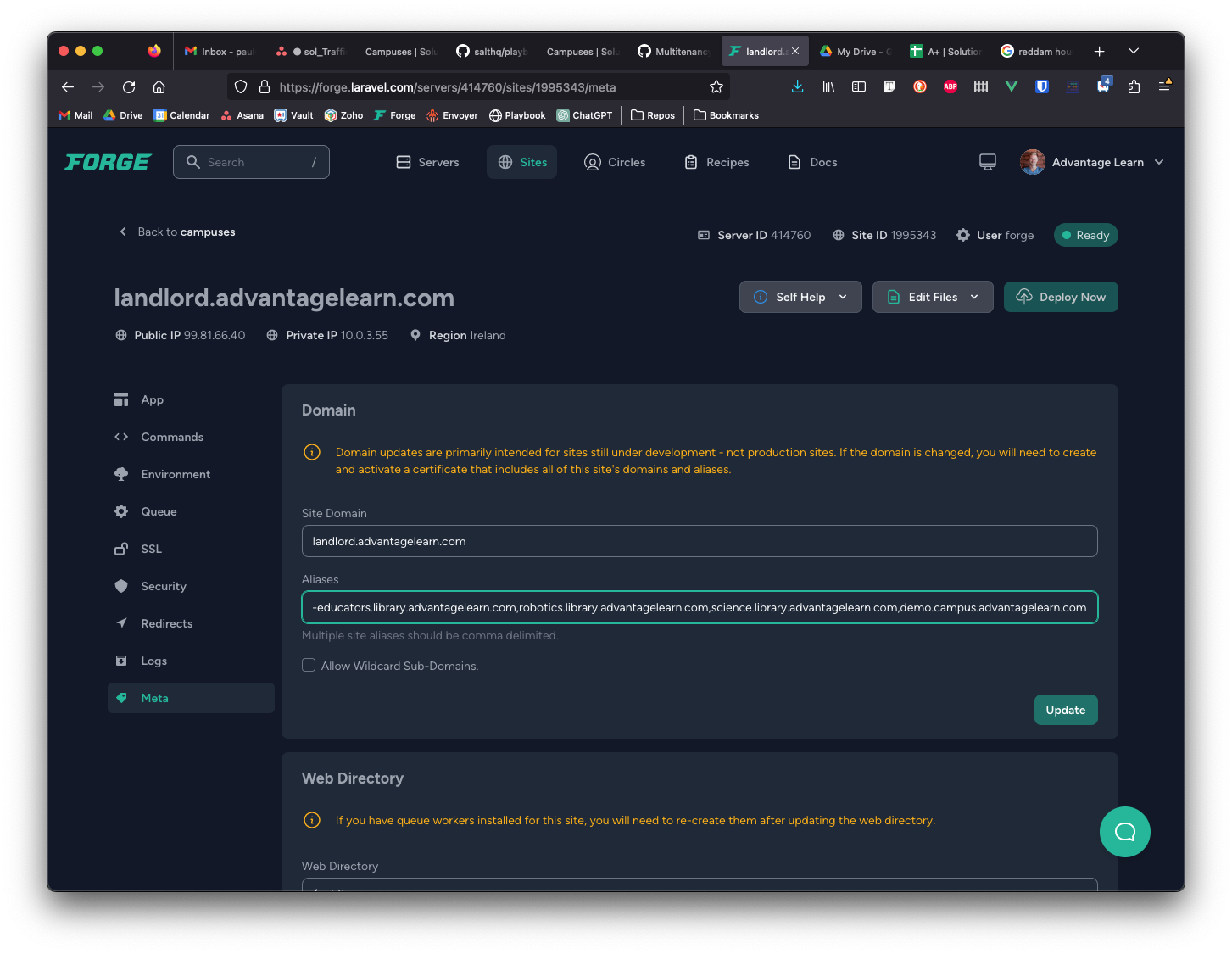Reload the page using the refresh icon
This screenshot has height=954, width=1232.
(129, 86)
